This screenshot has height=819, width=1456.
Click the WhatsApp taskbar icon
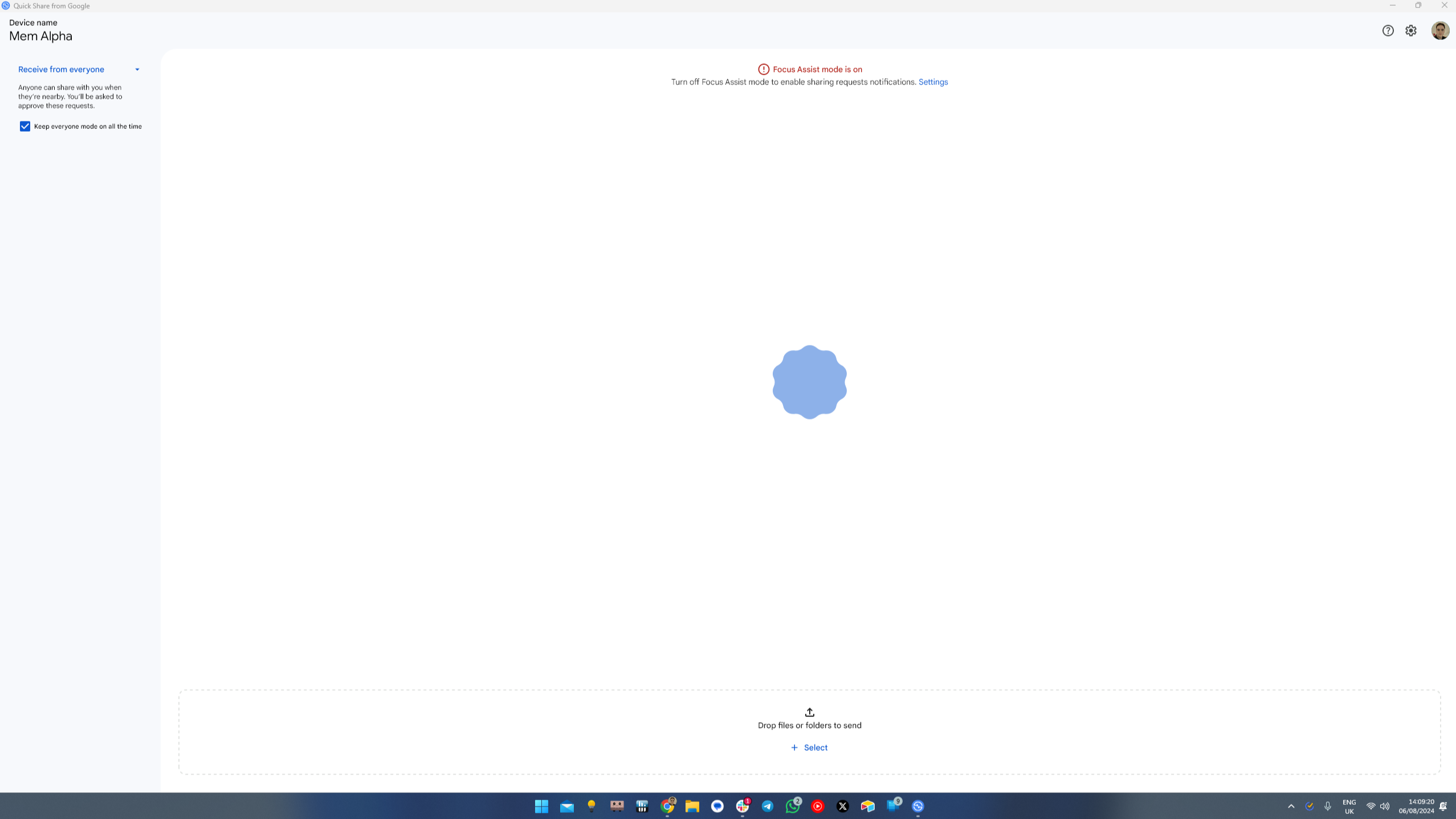[x=793, y=806]
